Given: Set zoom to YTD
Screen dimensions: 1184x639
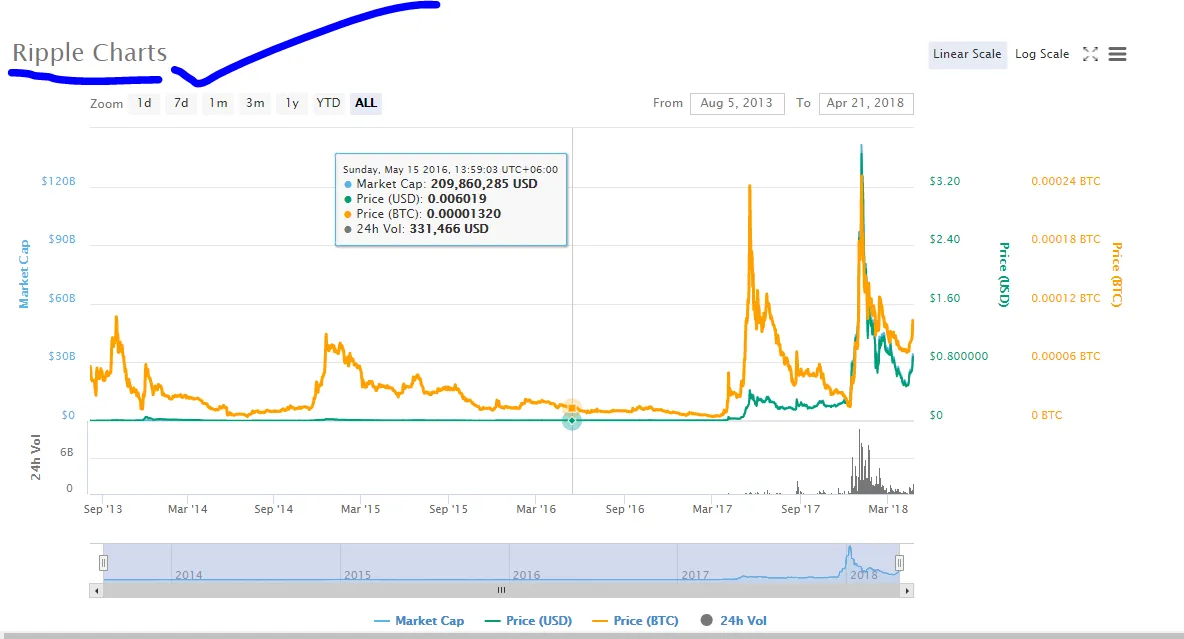Looking at the screenshot, I should [328, 103].
